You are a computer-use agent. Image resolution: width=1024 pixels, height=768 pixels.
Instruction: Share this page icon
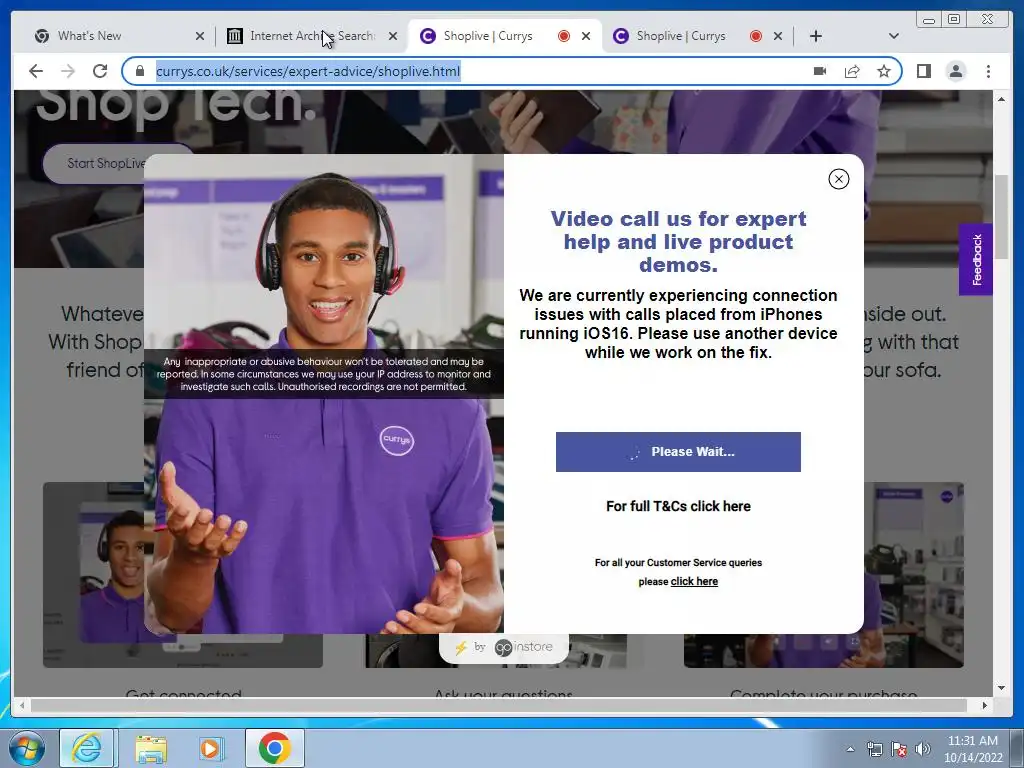click(852, 71)
